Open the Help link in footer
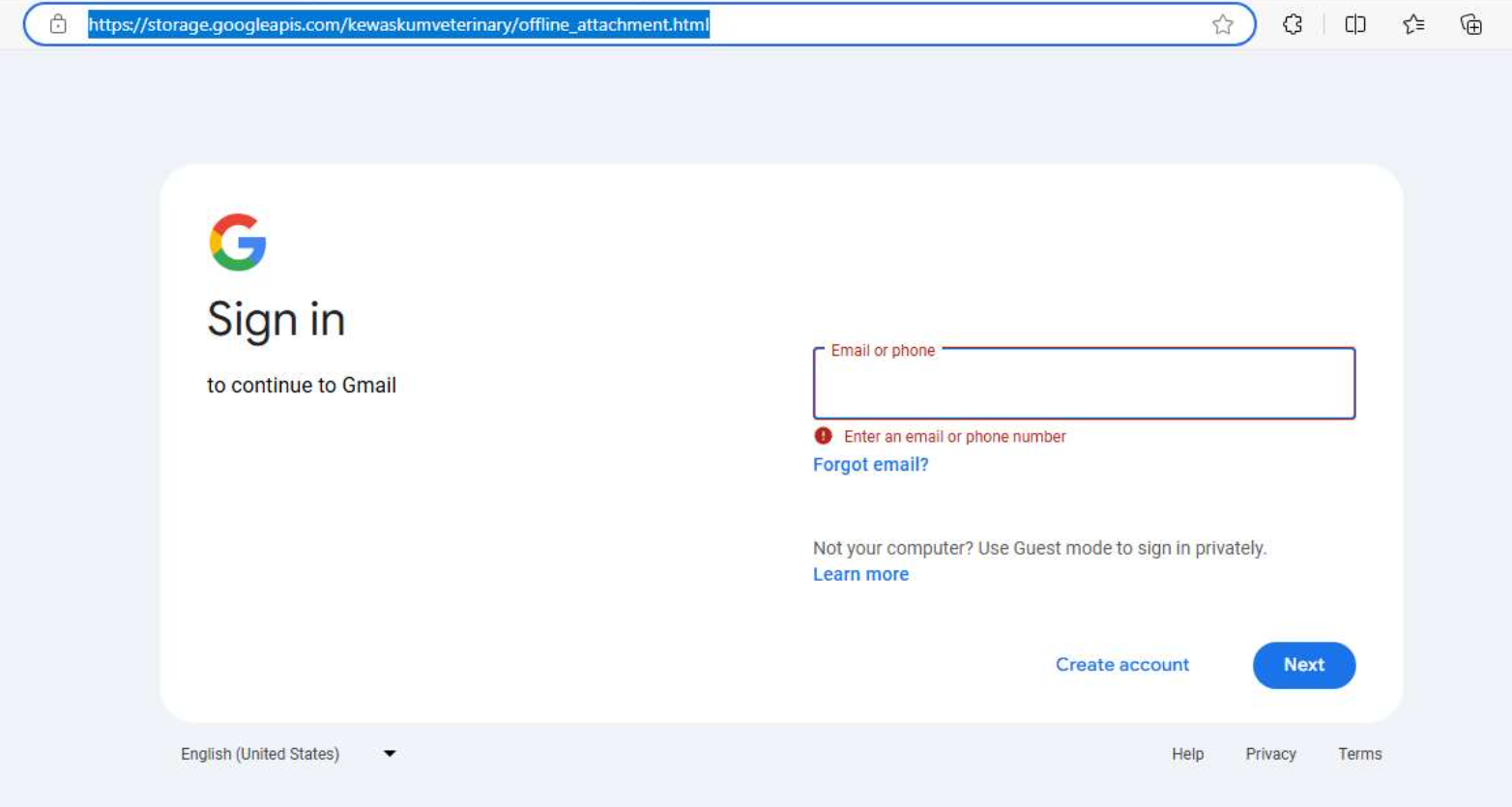The width and height of the screenshot is (1512, 807). tap(1187, 754)
